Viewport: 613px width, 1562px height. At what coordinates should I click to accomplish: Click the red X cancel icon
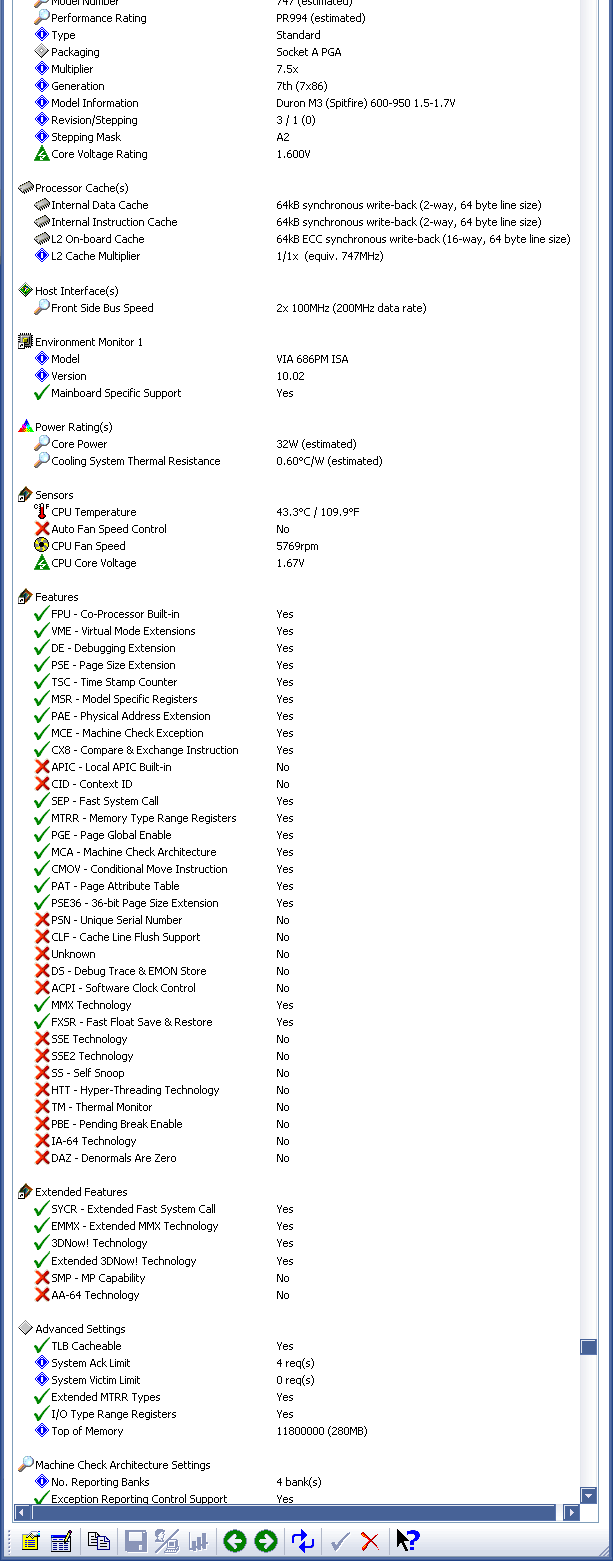tap(370, 1541)
